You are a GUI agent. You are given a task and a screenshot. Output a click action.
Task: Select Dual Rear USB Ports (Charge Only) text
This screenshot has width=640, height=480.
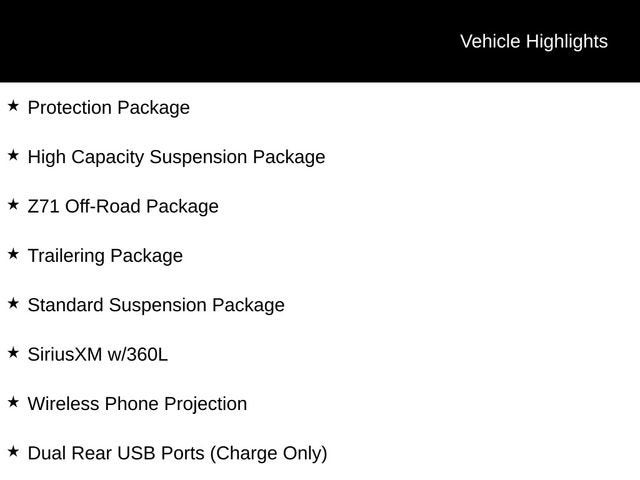click(x=177, y=453)
